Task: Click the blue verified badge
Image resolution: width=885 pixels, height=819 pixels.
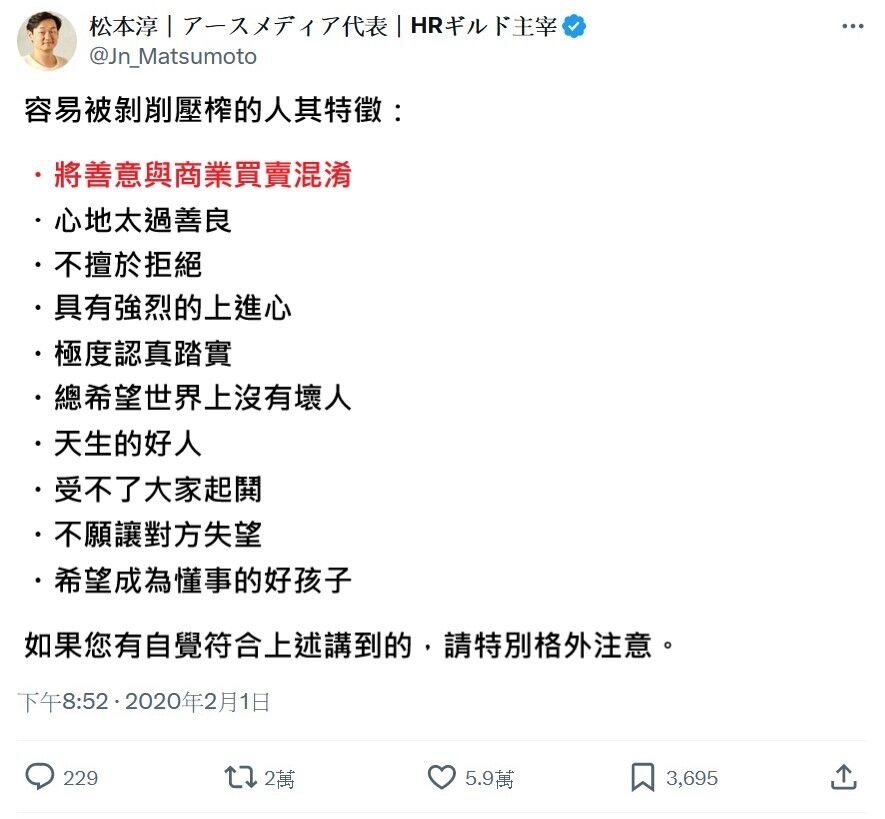Action: coord(574,26)
